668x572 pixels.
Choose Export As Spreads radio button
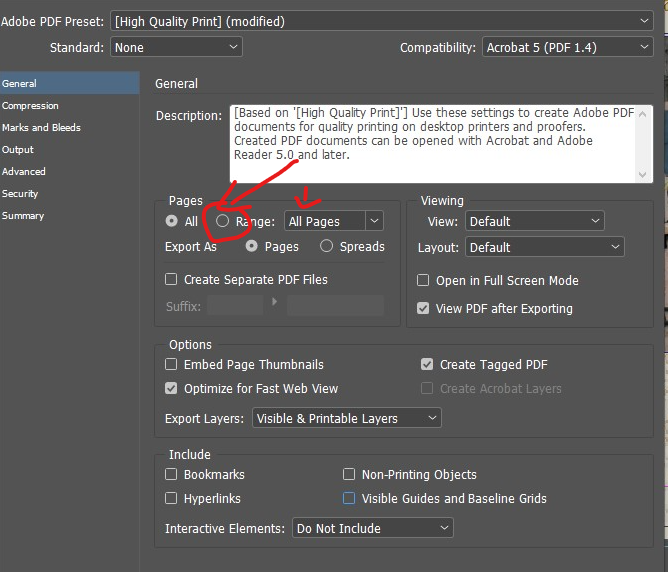coord(327,246)
